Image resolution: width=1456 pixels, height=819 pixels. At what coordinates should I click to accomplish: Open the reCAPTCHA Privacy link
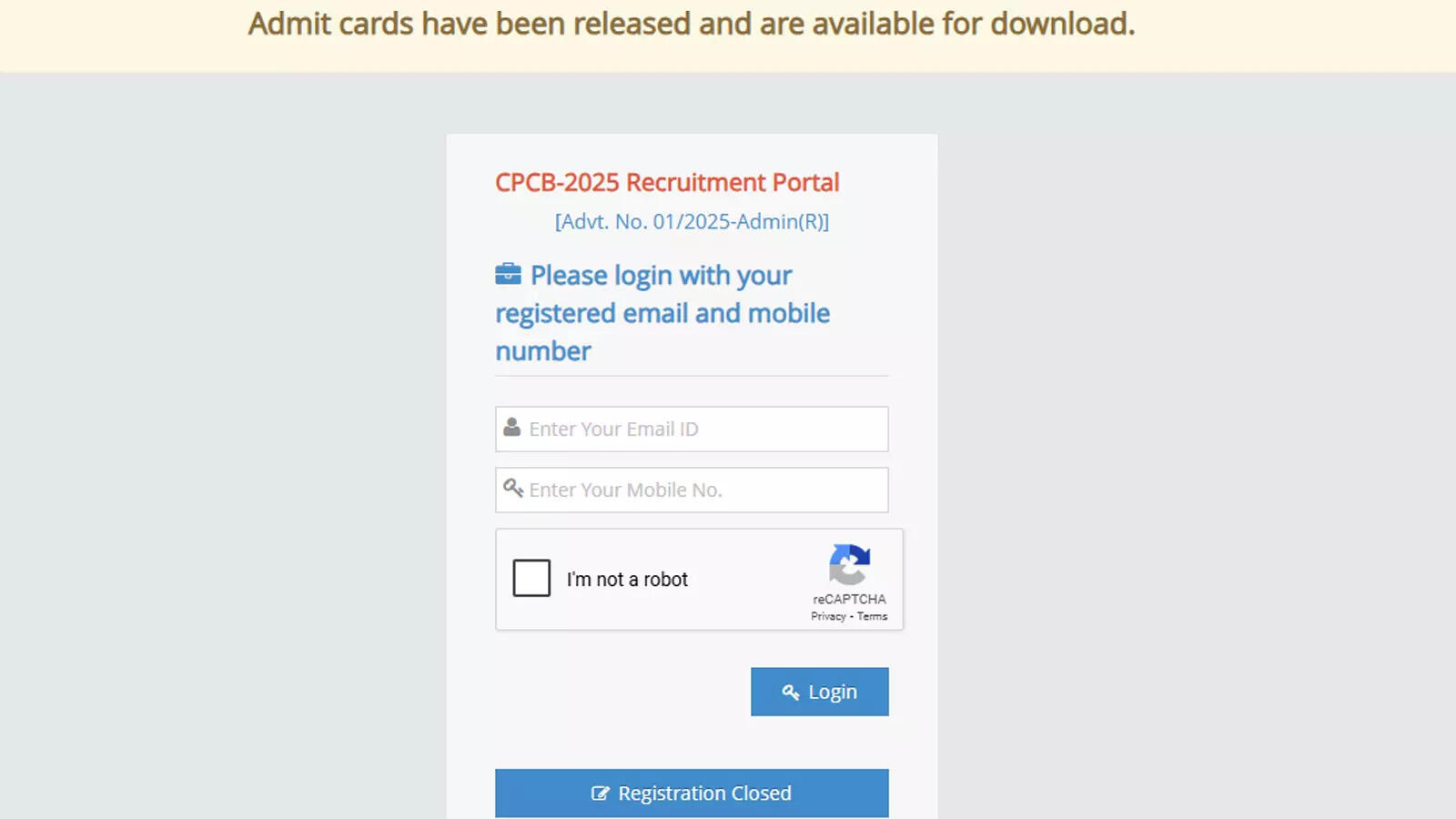828,616
